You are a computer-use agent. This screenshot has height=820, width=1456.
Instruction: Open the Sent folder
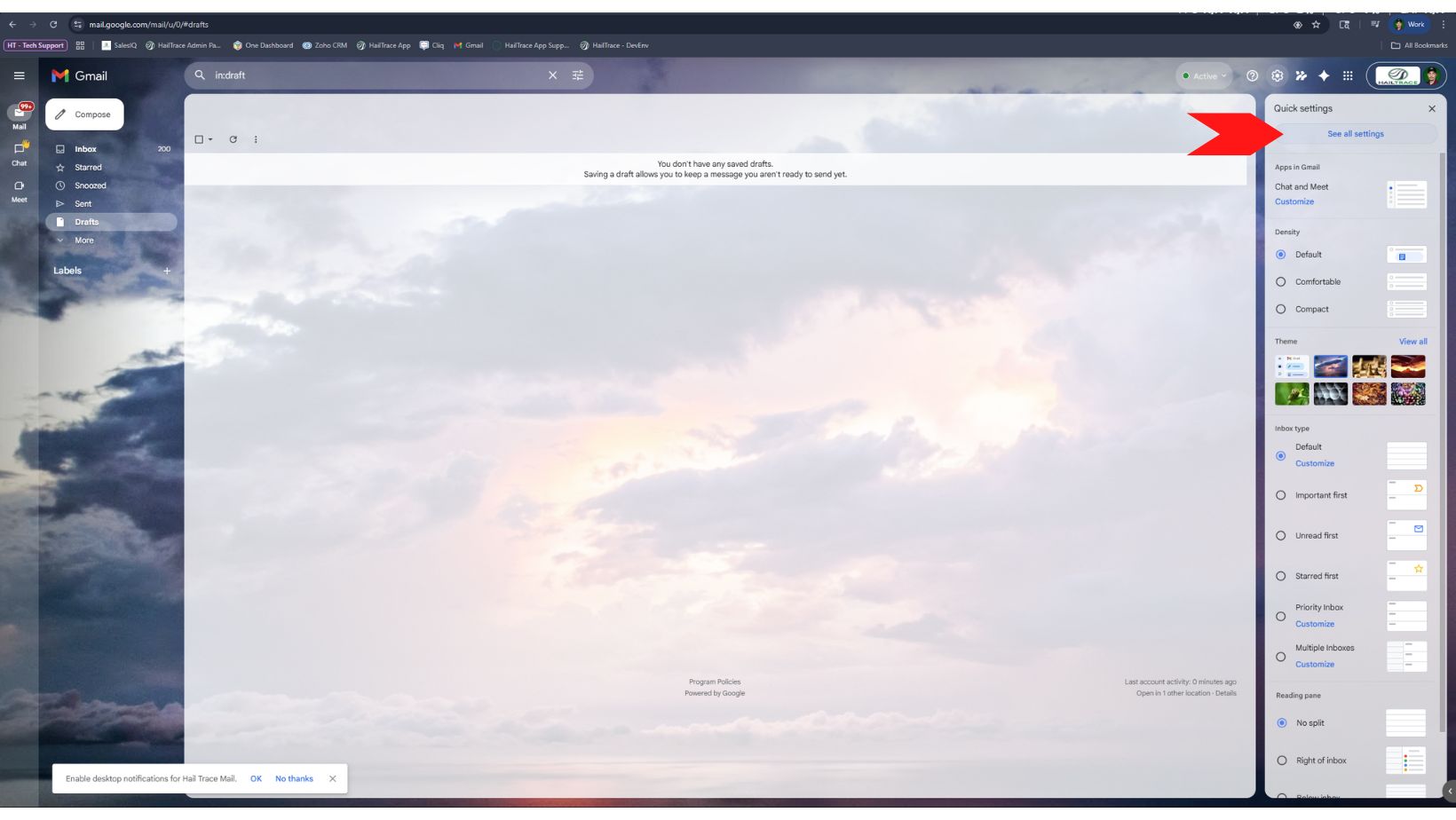(83, 204)
